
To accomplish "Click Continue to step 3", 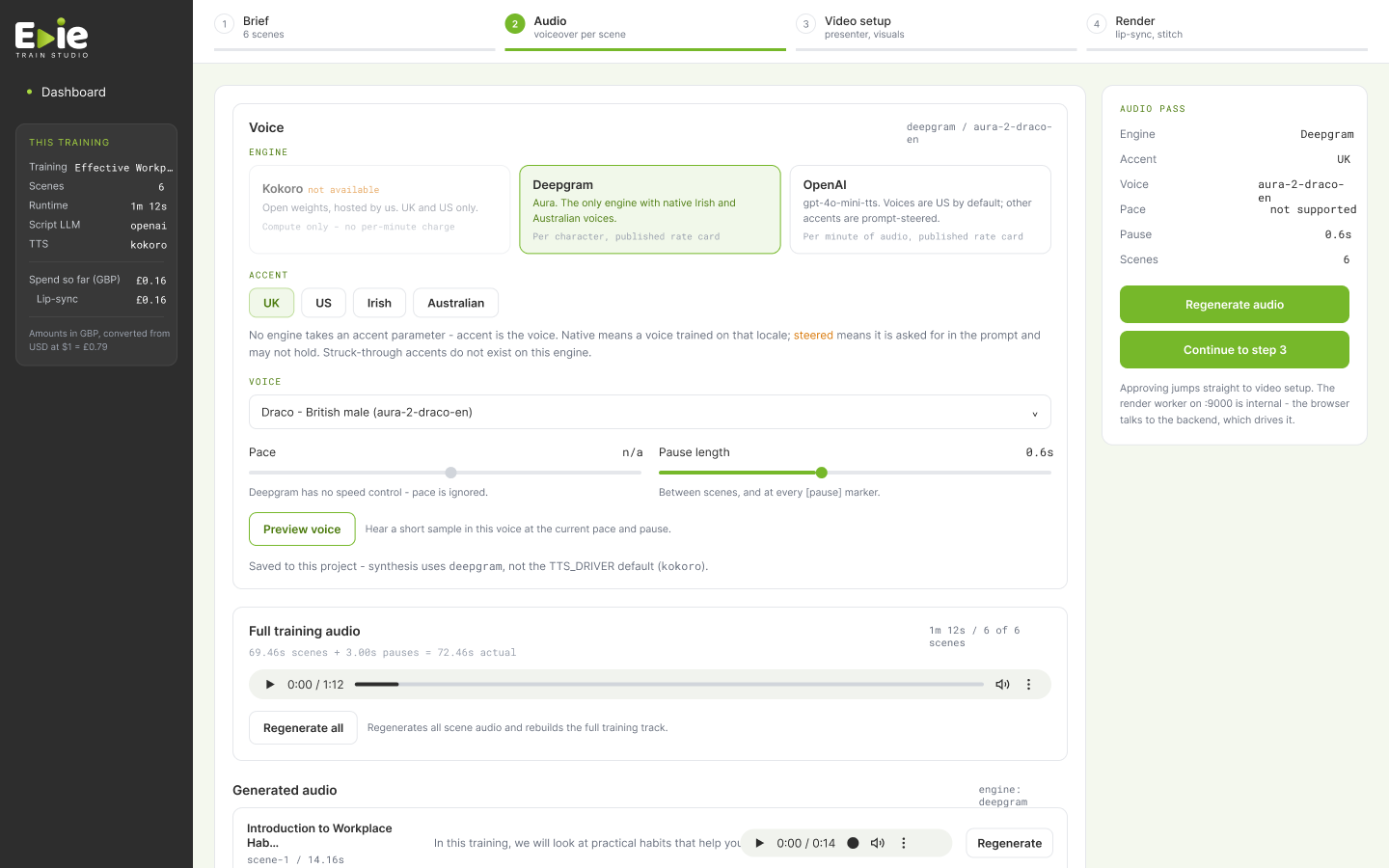I will point(1235,350).
